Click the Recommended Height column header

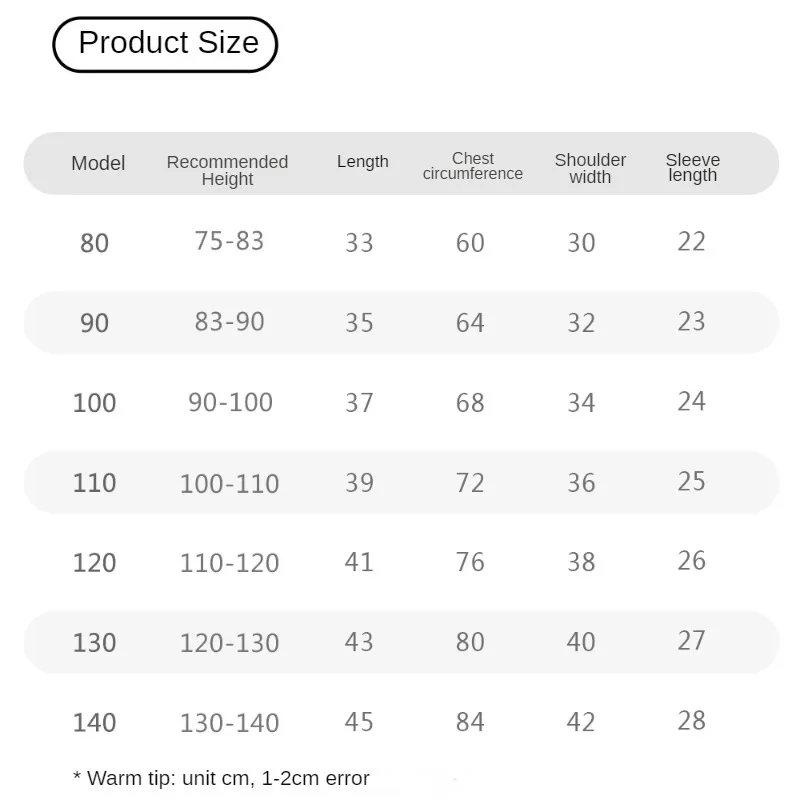click(x=227, y=170)
